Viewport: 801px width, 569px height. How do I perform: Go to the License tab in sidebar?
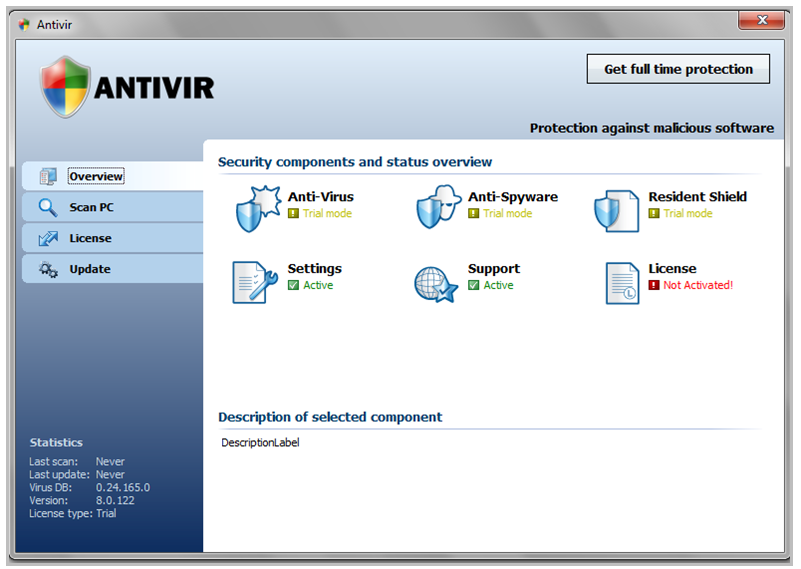[x=113, y=238]
